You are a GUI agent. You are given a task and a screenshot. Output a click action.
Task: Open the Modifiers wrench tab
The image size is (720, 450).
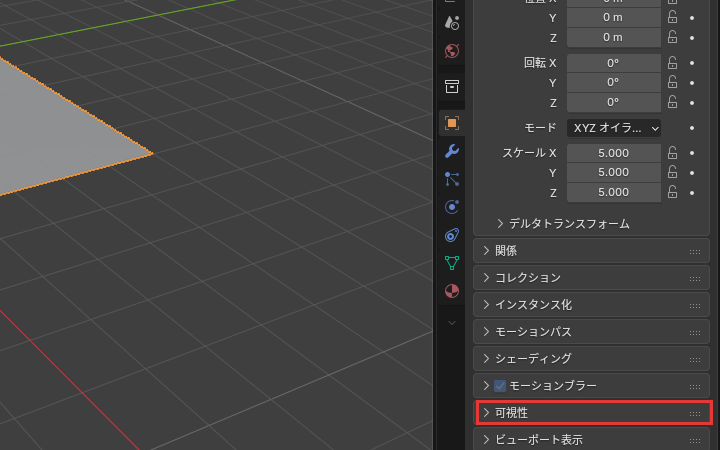tap(452, 151)
